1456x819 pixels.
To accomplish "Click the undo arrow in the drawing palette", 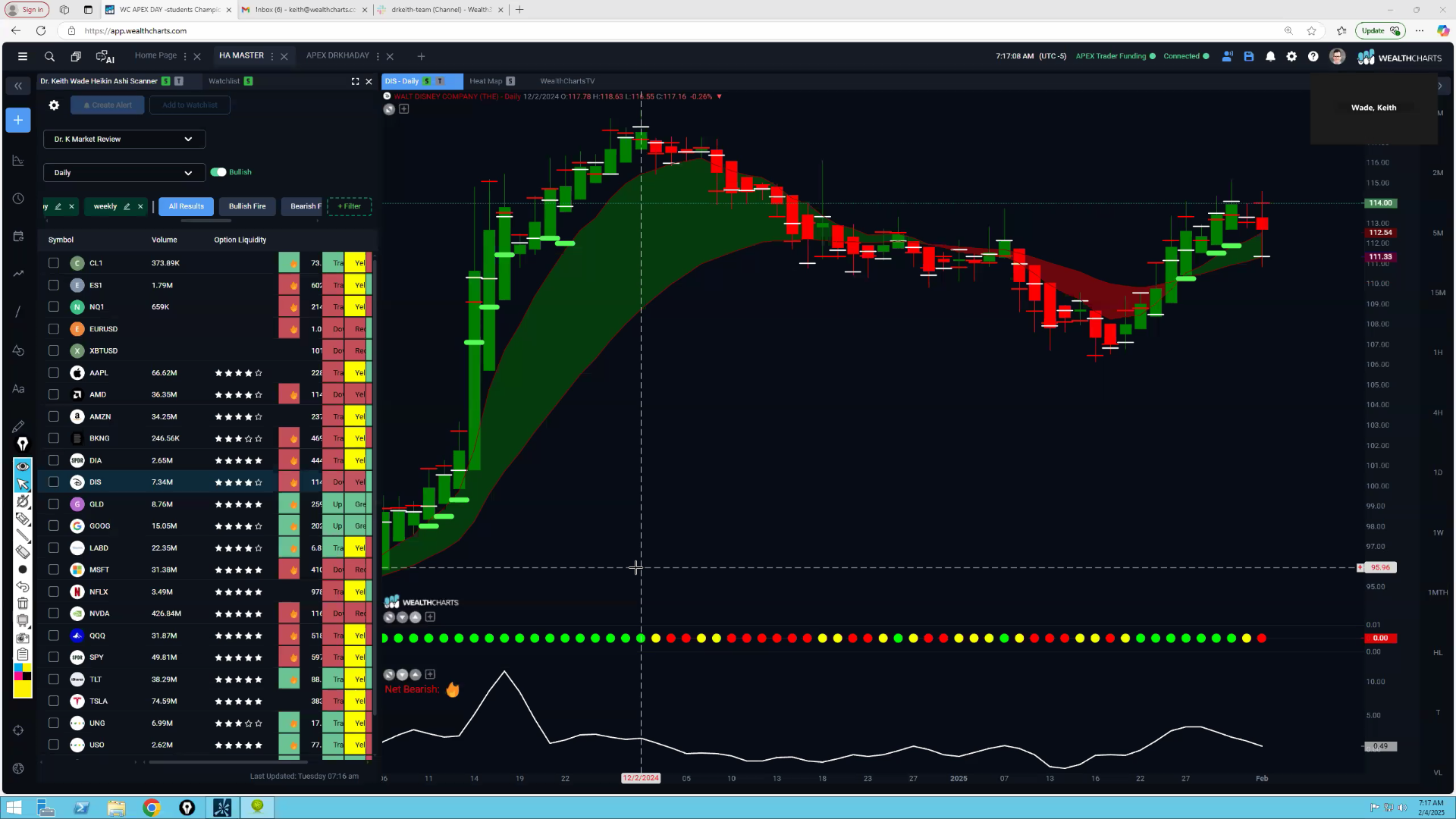I will pyautogui.click(x=23, y=586).
